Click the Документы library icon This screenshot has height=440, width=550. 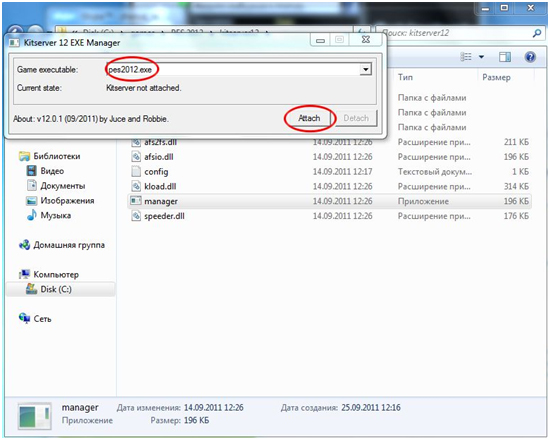(x=32, y=186)
